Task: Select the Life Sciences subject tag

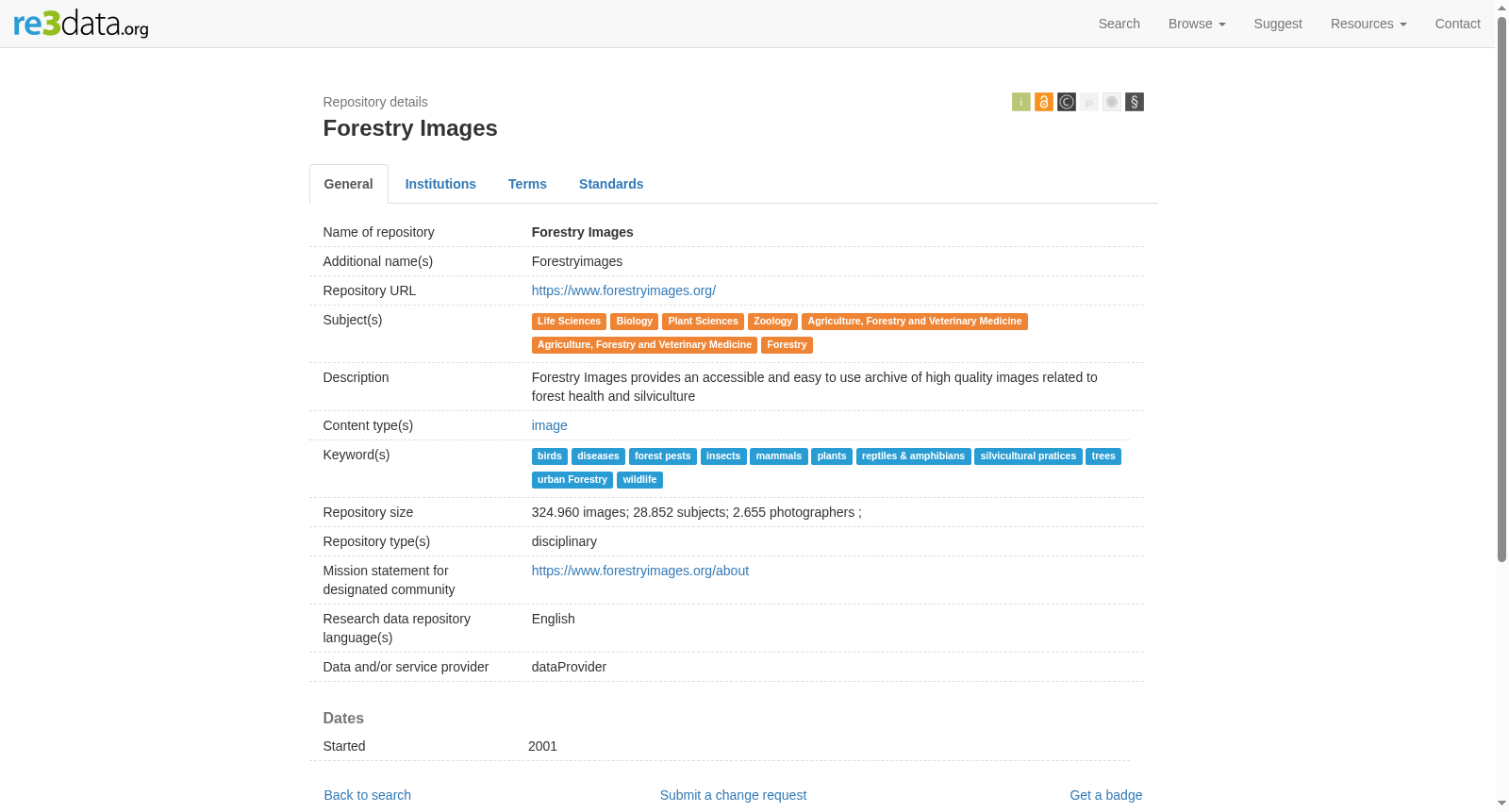Action: click(x=569, y=322)
